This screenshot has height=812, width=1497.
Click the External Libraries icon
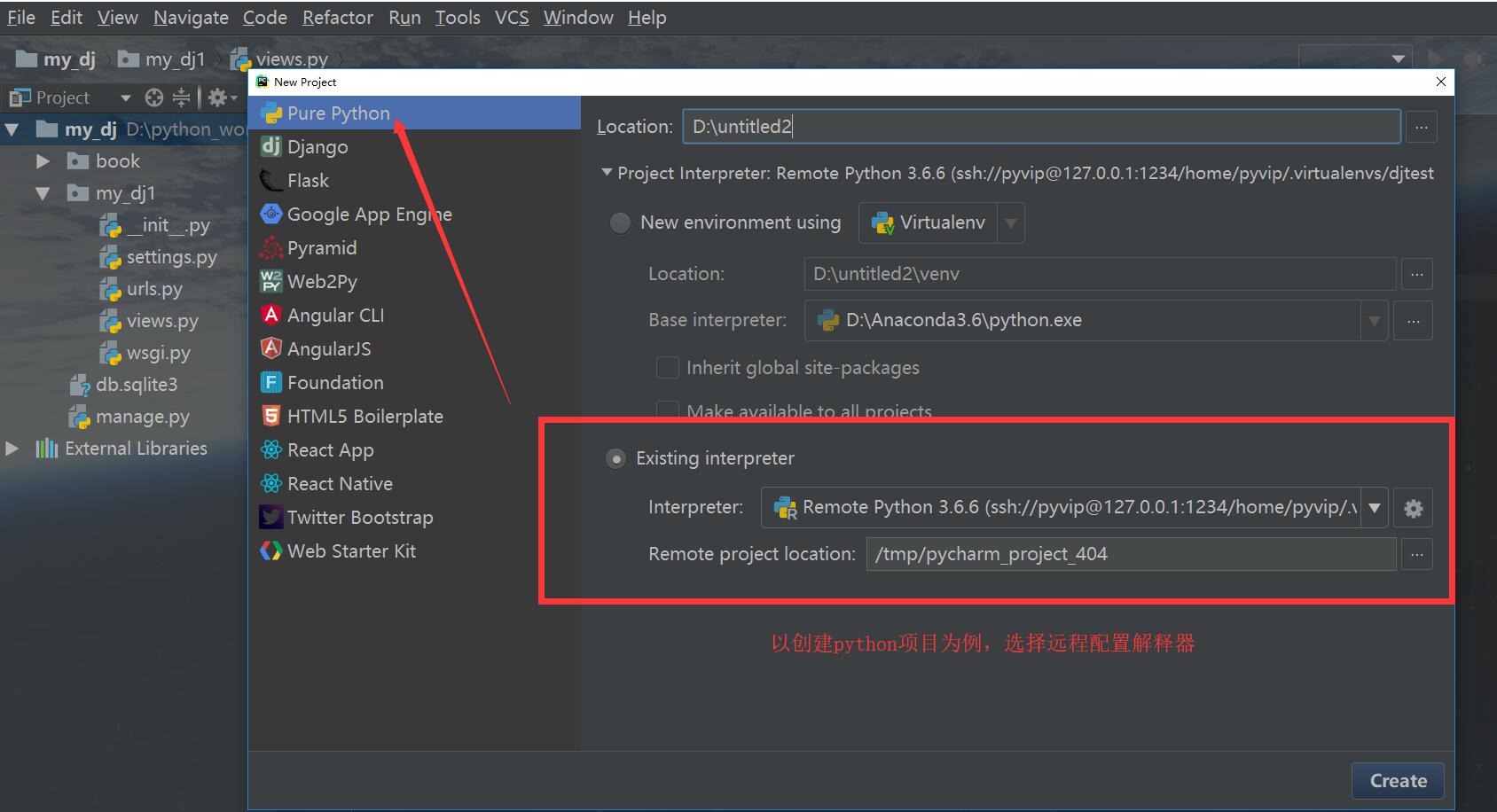(46, 449)
